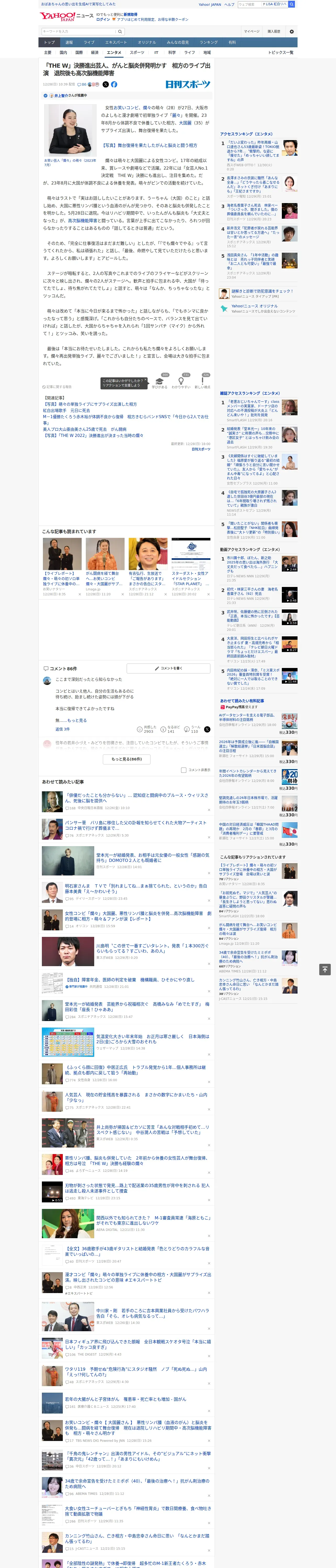336x1568 pixels.
Task: Open related '美人プロ大山亜由美さん25歳で死去'
Action: click(x=85, y=429)
